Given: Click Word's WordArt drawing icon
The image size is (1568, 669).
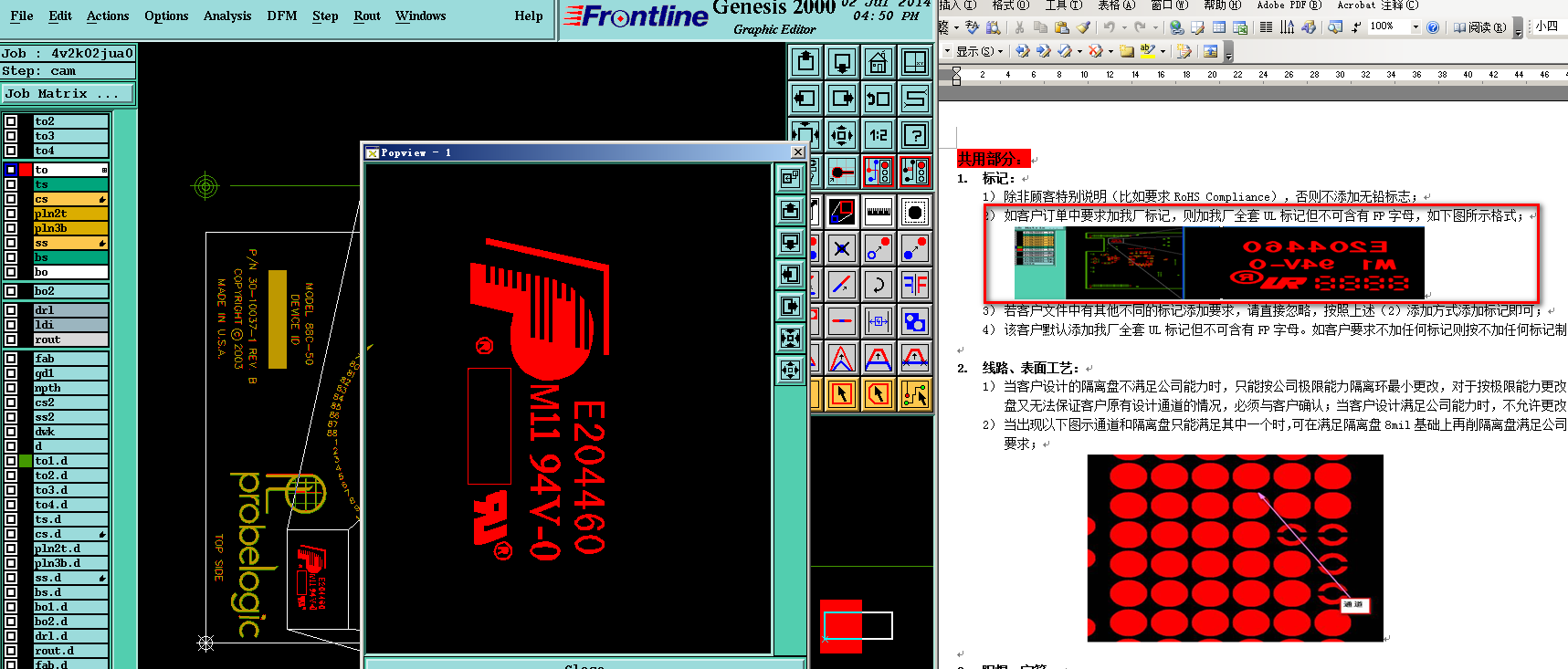Looking at the screenshot, I should pos(1309,27).
